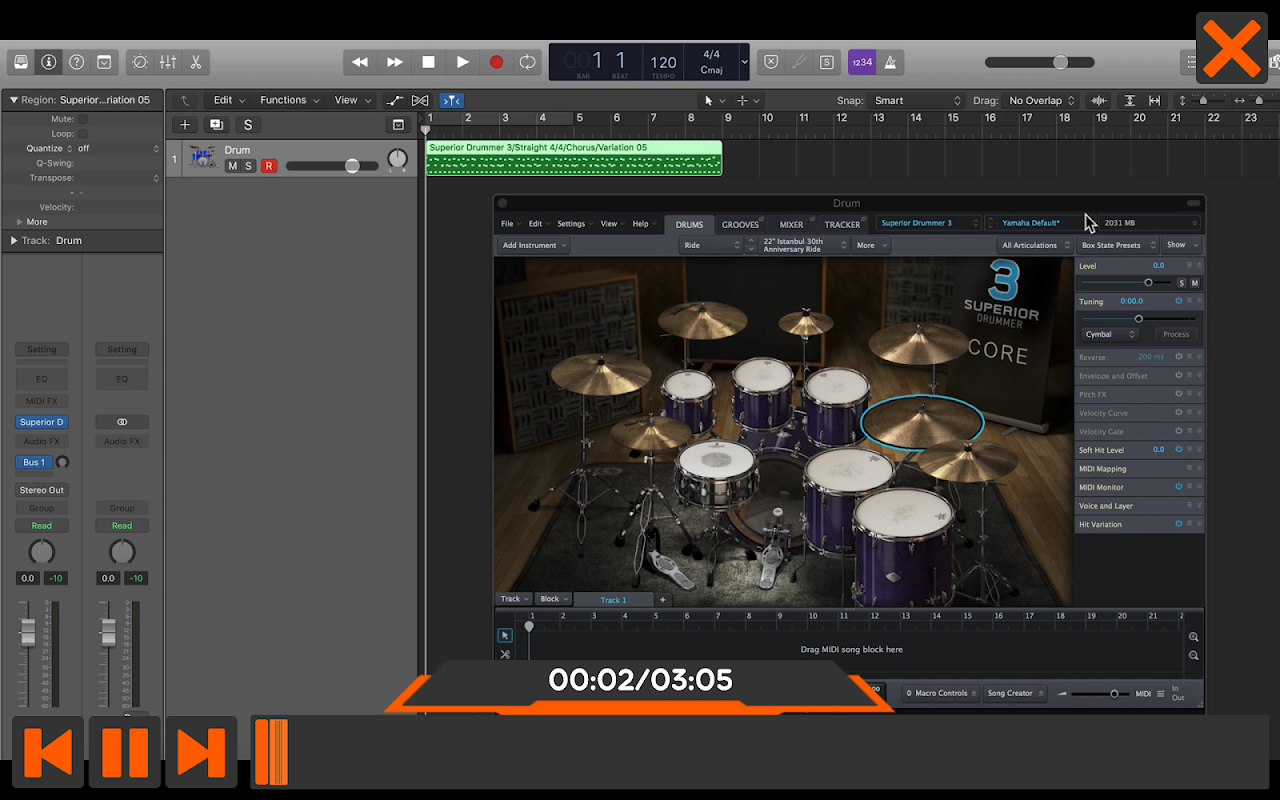Click the Cycle loop icon

coord(527,62)
